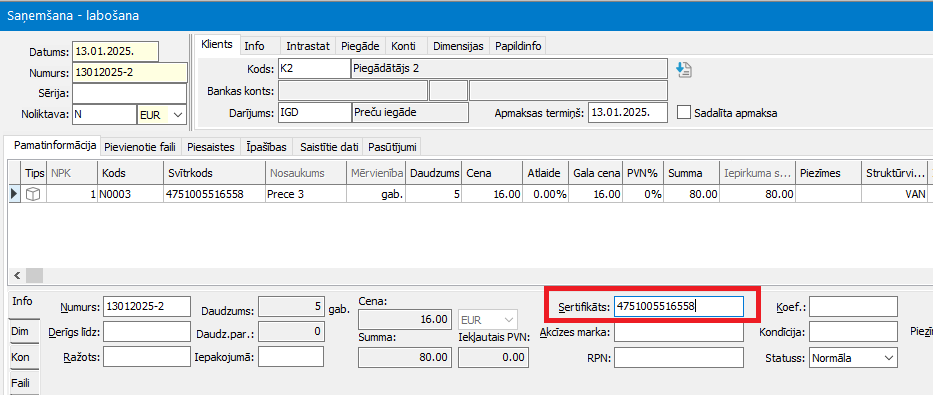Viewport: 933px width, 395px height.
Task: Open the Konti tab
Action: point(403,46)
